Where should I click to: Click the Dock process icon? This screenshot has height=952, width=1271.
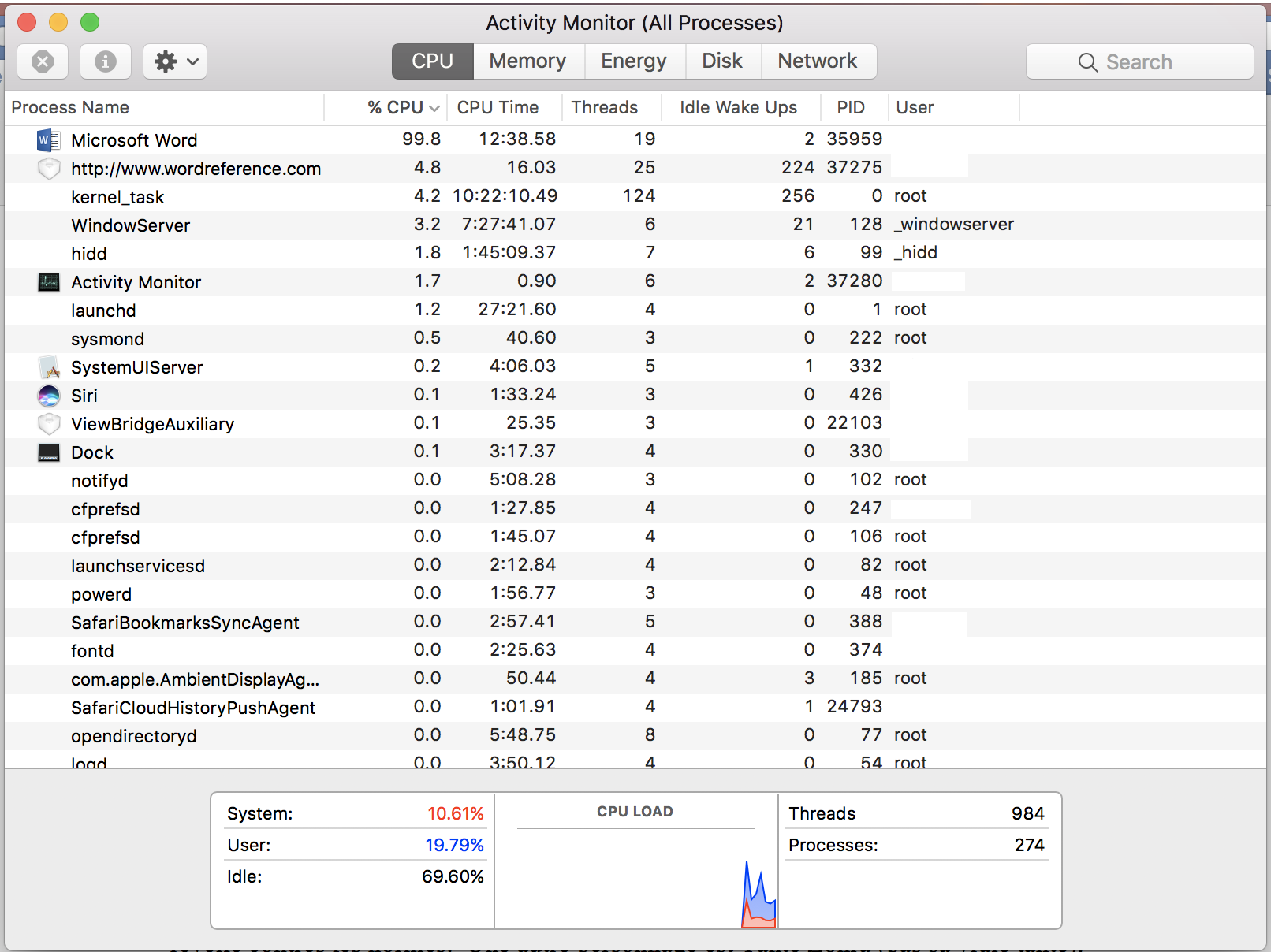49,452
